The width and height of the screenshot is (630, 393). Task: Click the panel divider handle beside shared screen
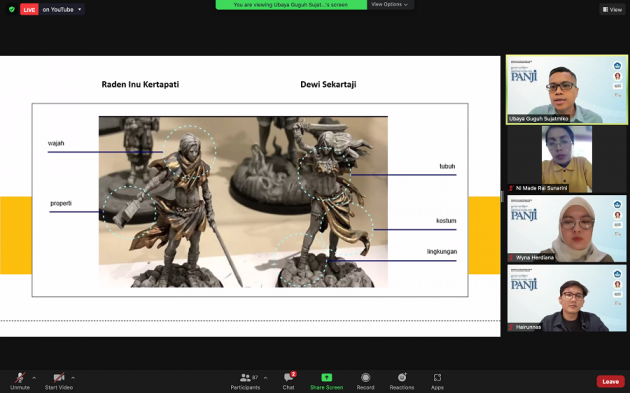(502, 196)
